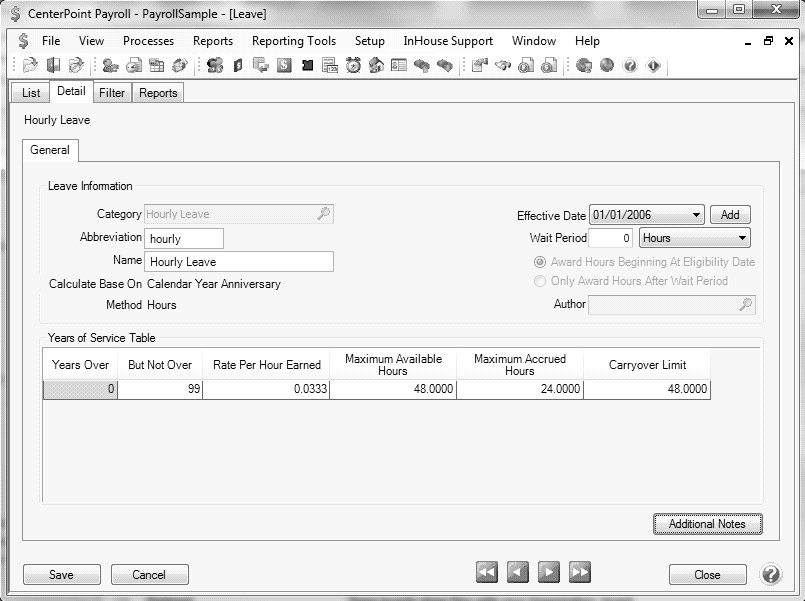Click the round help icon beside Close
This screenshot has width=805, height=601.
(771, 574)
